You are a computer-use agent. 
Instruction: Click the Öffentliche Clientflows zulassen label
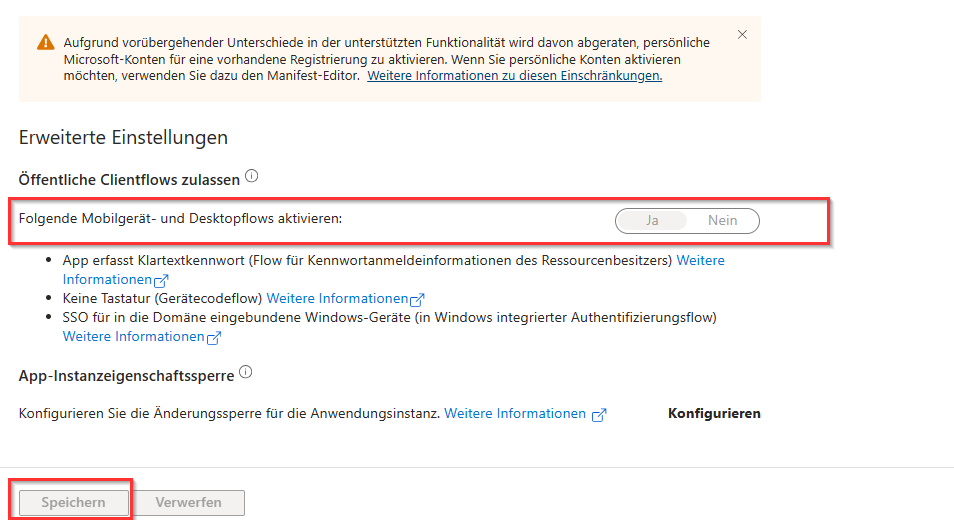click(130, 180)
